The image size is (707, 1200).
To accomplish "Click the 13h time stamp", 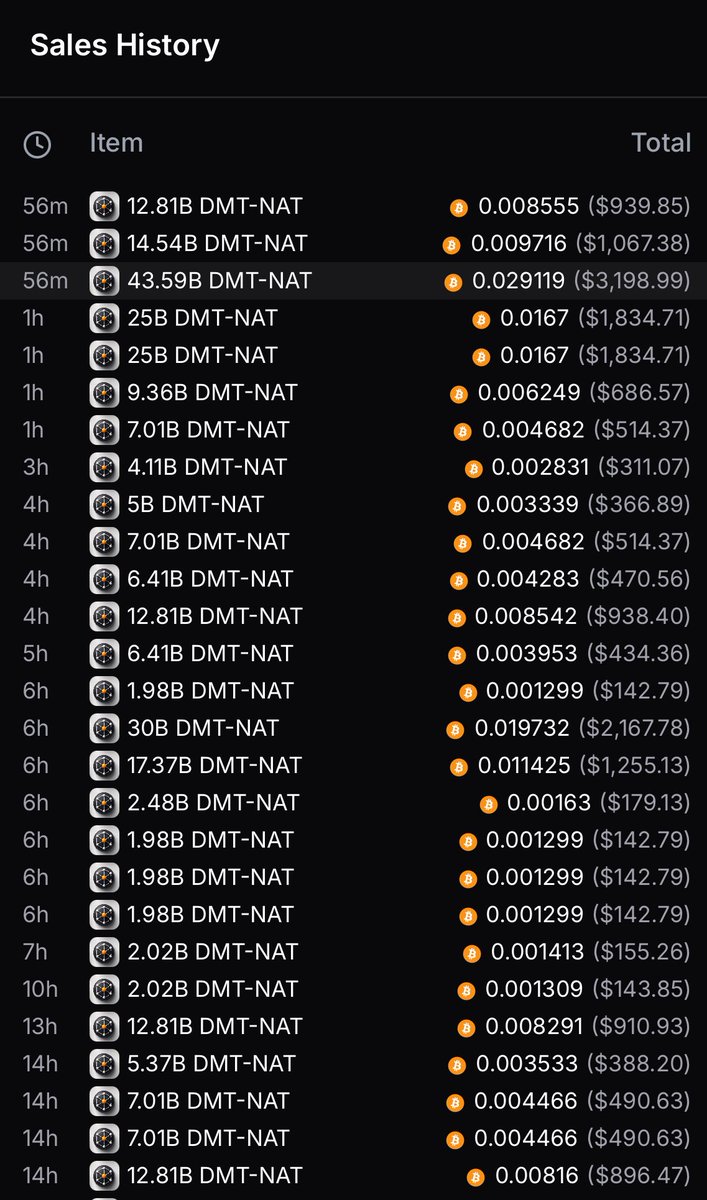I will coord(41,1027).
